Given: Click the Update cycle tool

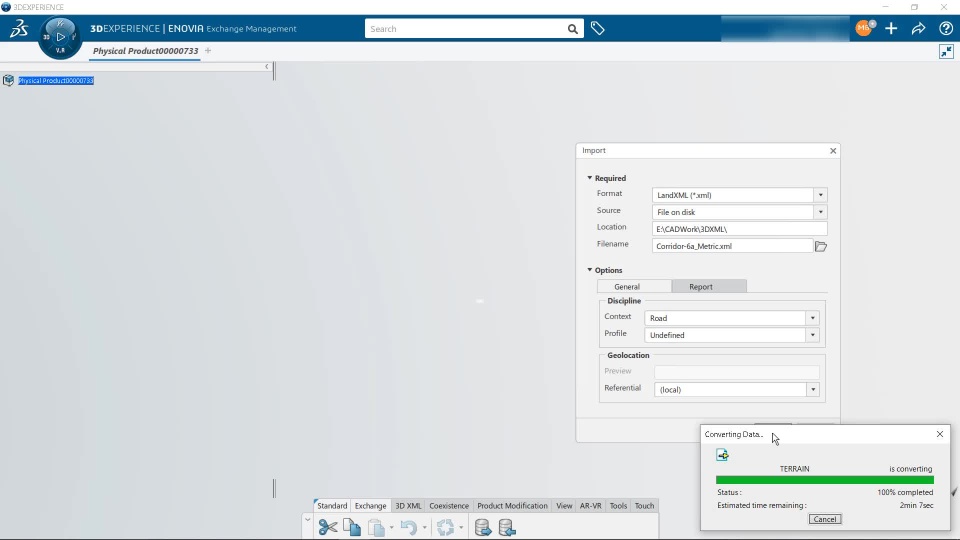Looking at the screenshot, I should [x=445, y=527].
